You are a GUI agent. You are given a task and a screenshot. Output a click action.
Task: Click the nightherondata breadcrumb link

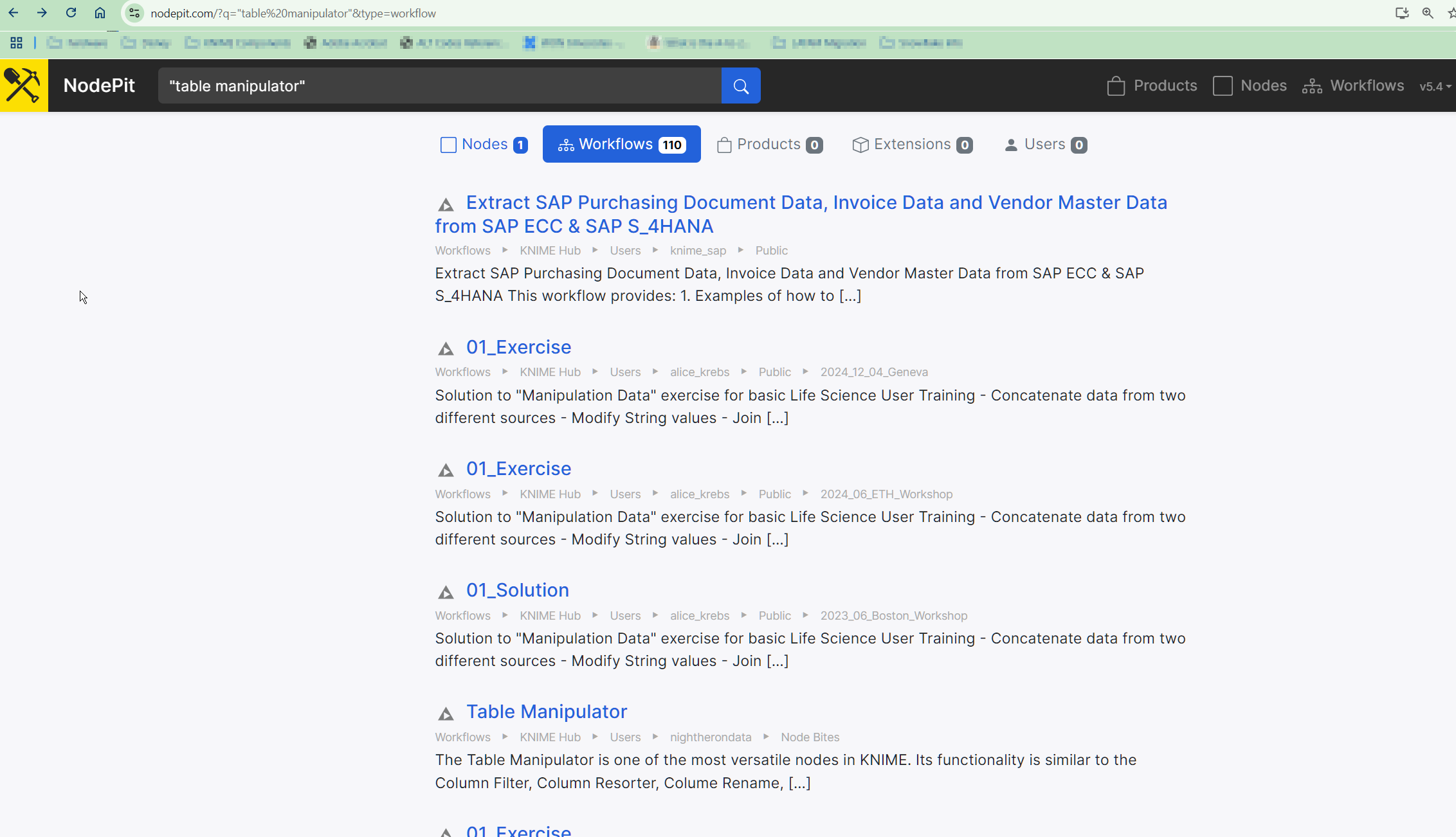pyautogui.click(x=710, y=737)
